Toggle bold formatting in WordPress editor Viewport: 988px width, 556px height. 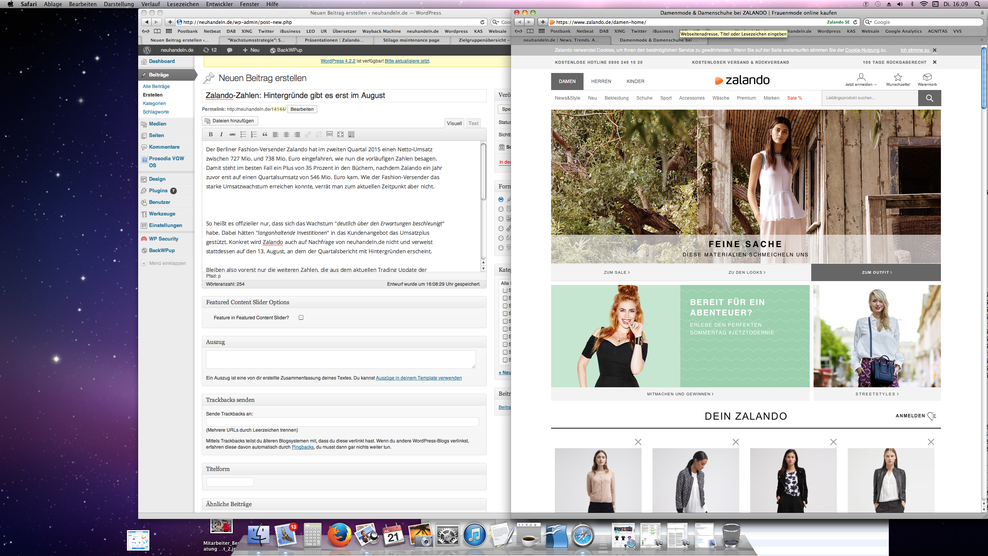(x=210, y=134)
